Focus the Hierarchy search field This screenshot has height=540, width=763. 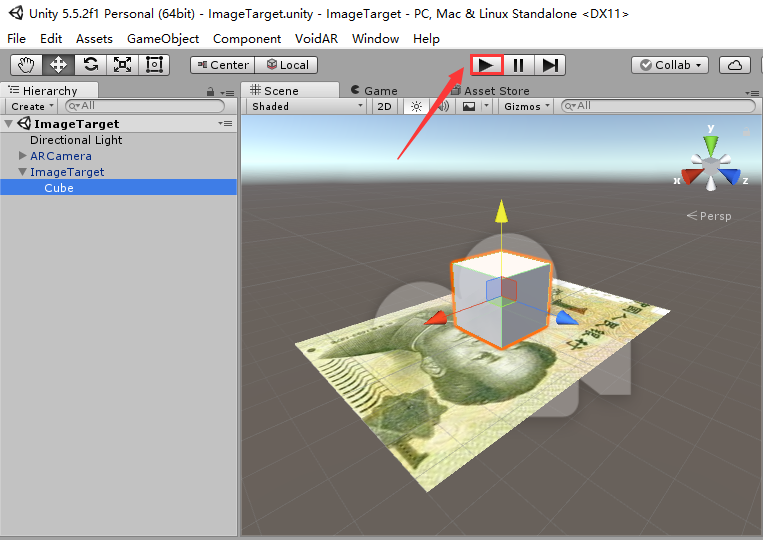(145, 106)
